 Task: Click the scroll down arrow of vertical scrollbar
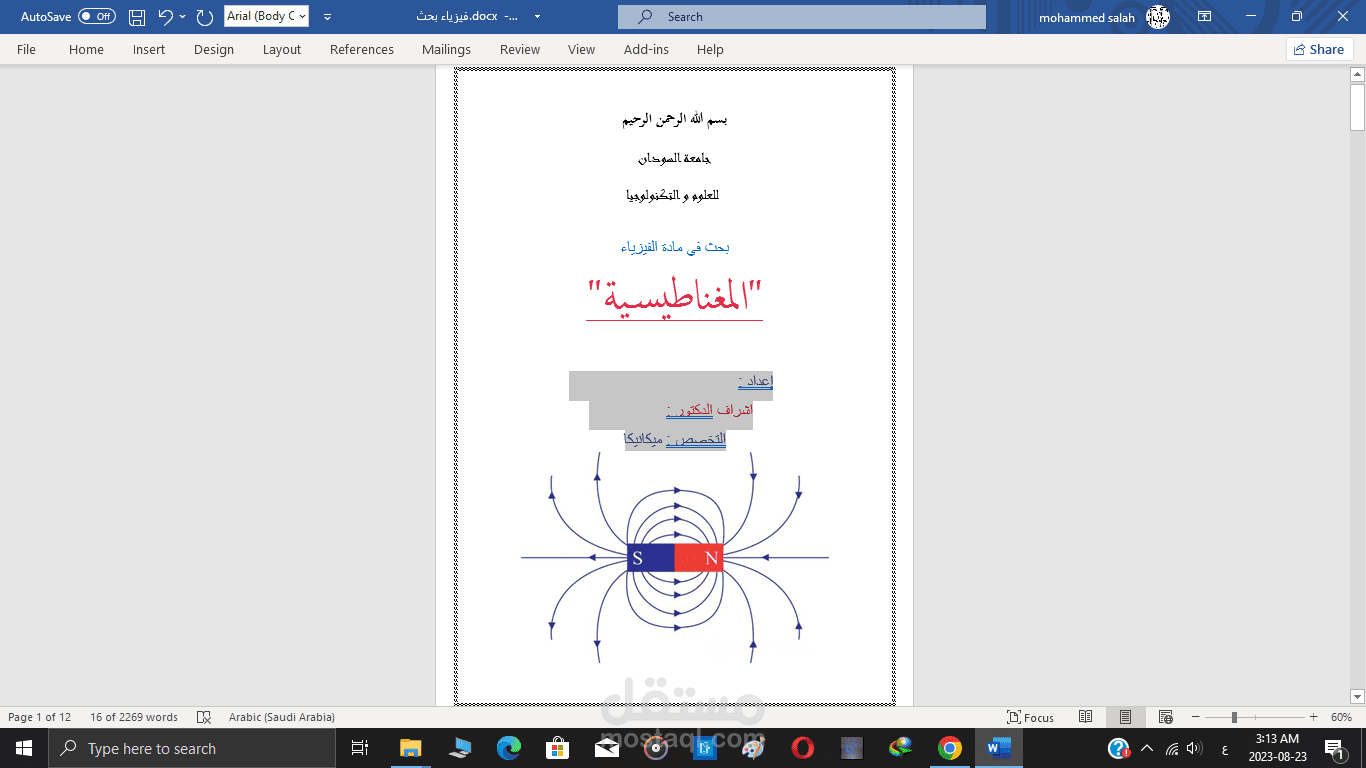(1357, 696)
